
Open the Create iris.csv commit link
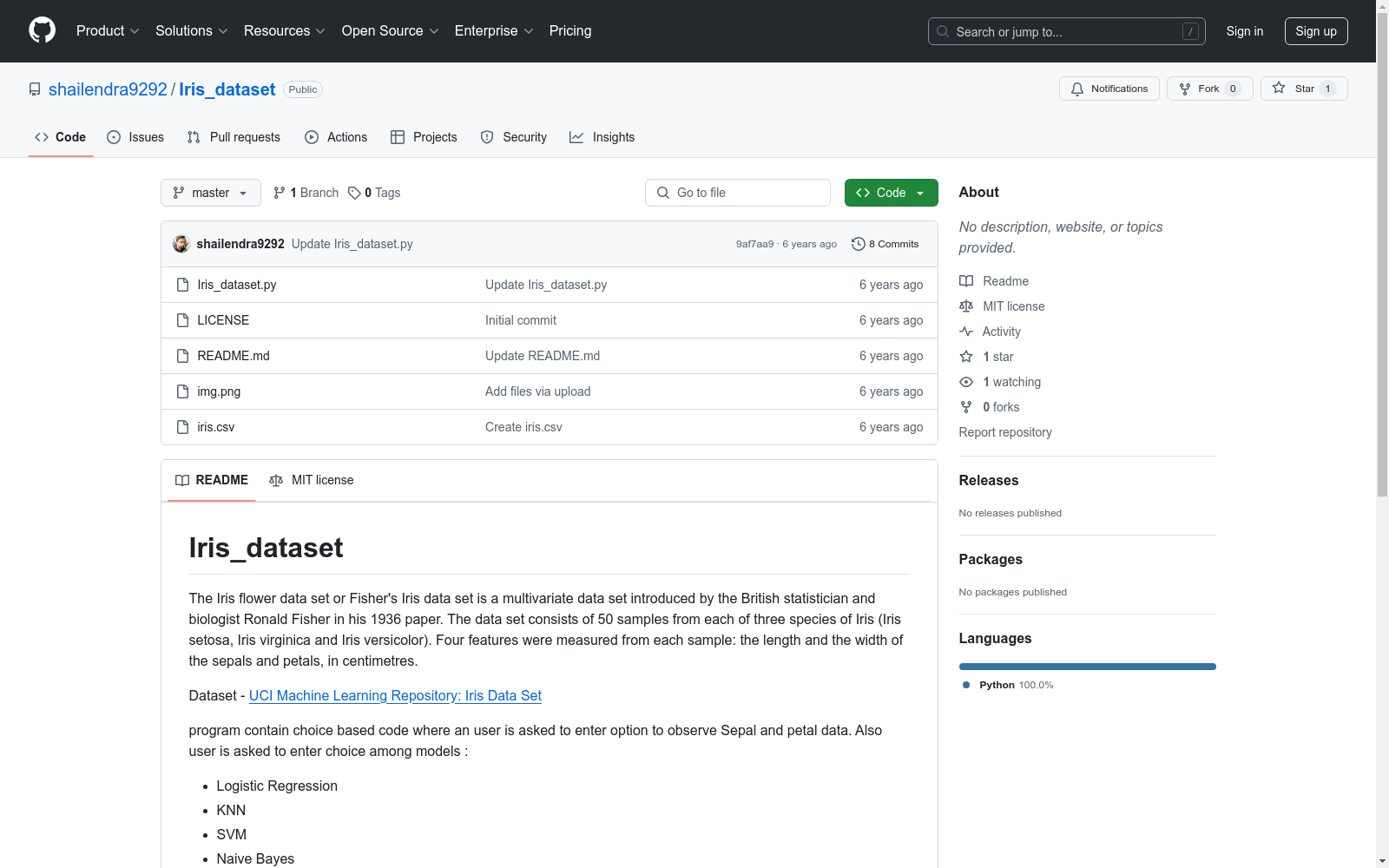pos(523,427)
